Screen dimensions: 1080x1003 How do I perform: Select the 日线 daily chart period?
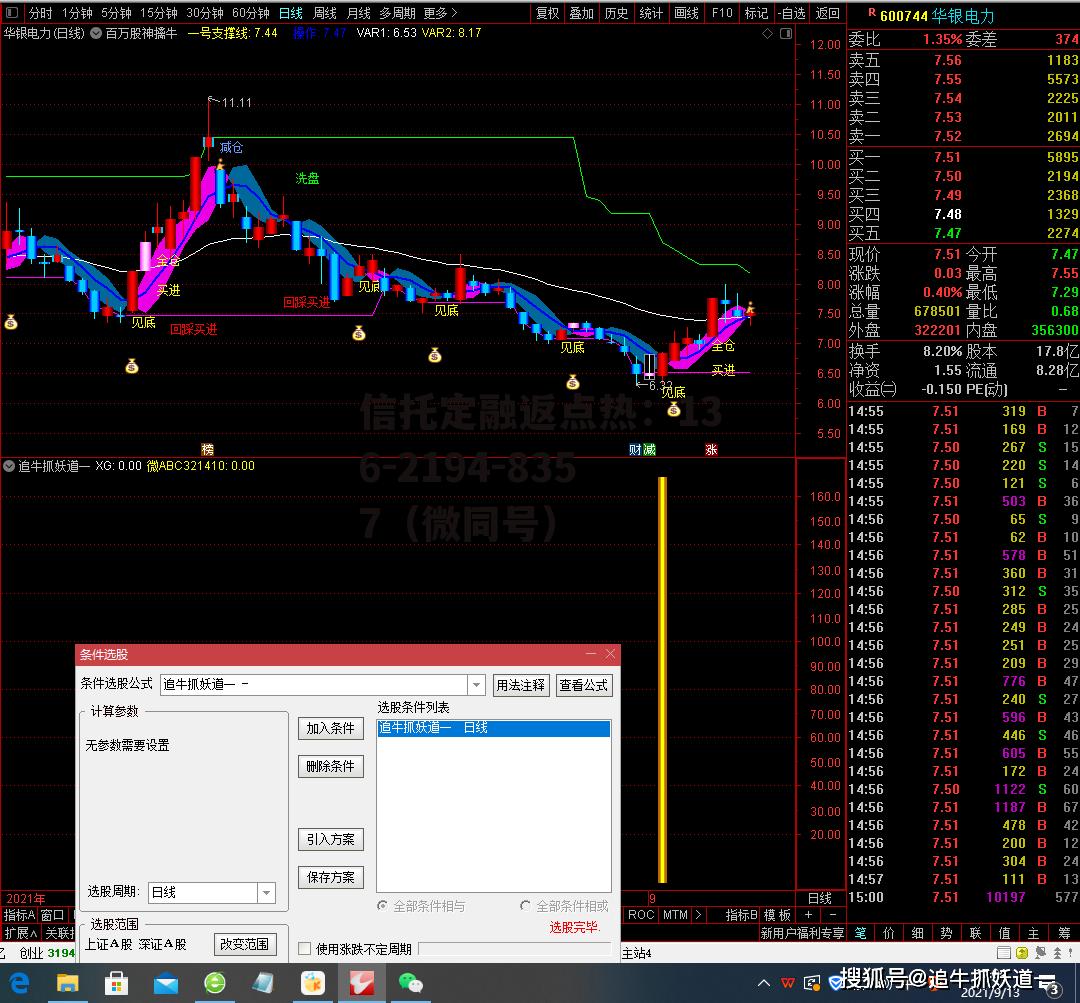291,13
